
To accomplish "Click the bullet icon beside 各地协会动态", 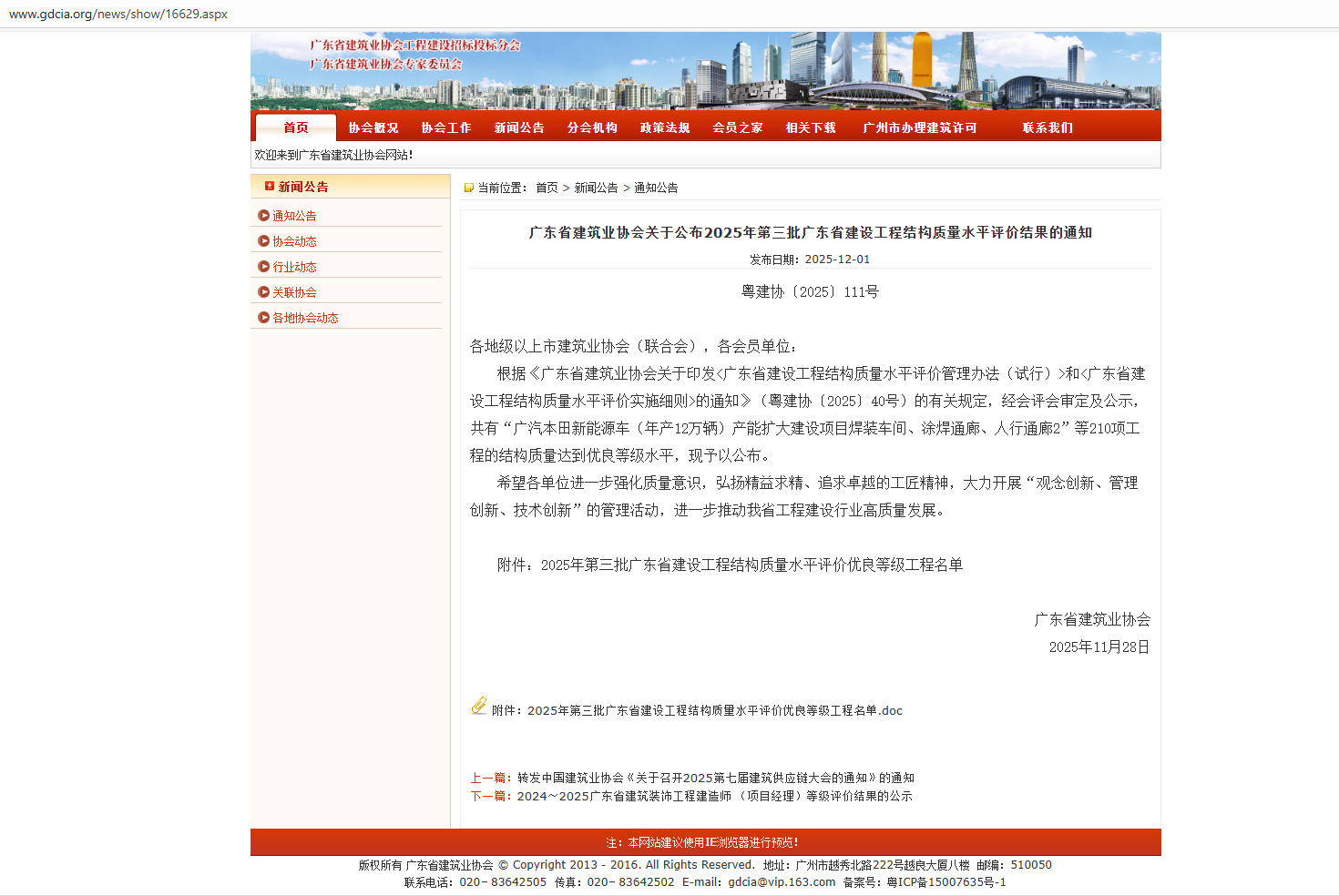I will pos(263,318).
